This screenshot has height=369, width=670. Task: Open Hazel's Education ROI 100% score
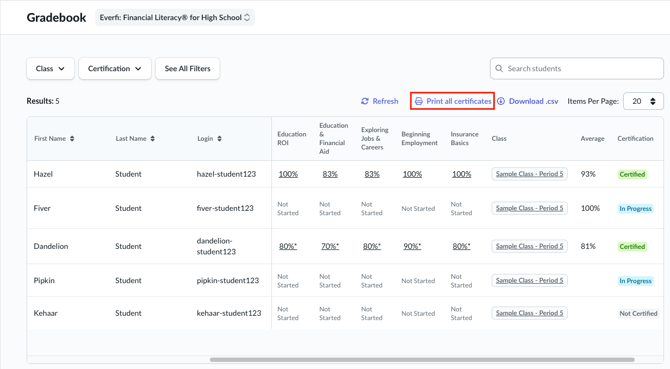(x=288, y=174)
